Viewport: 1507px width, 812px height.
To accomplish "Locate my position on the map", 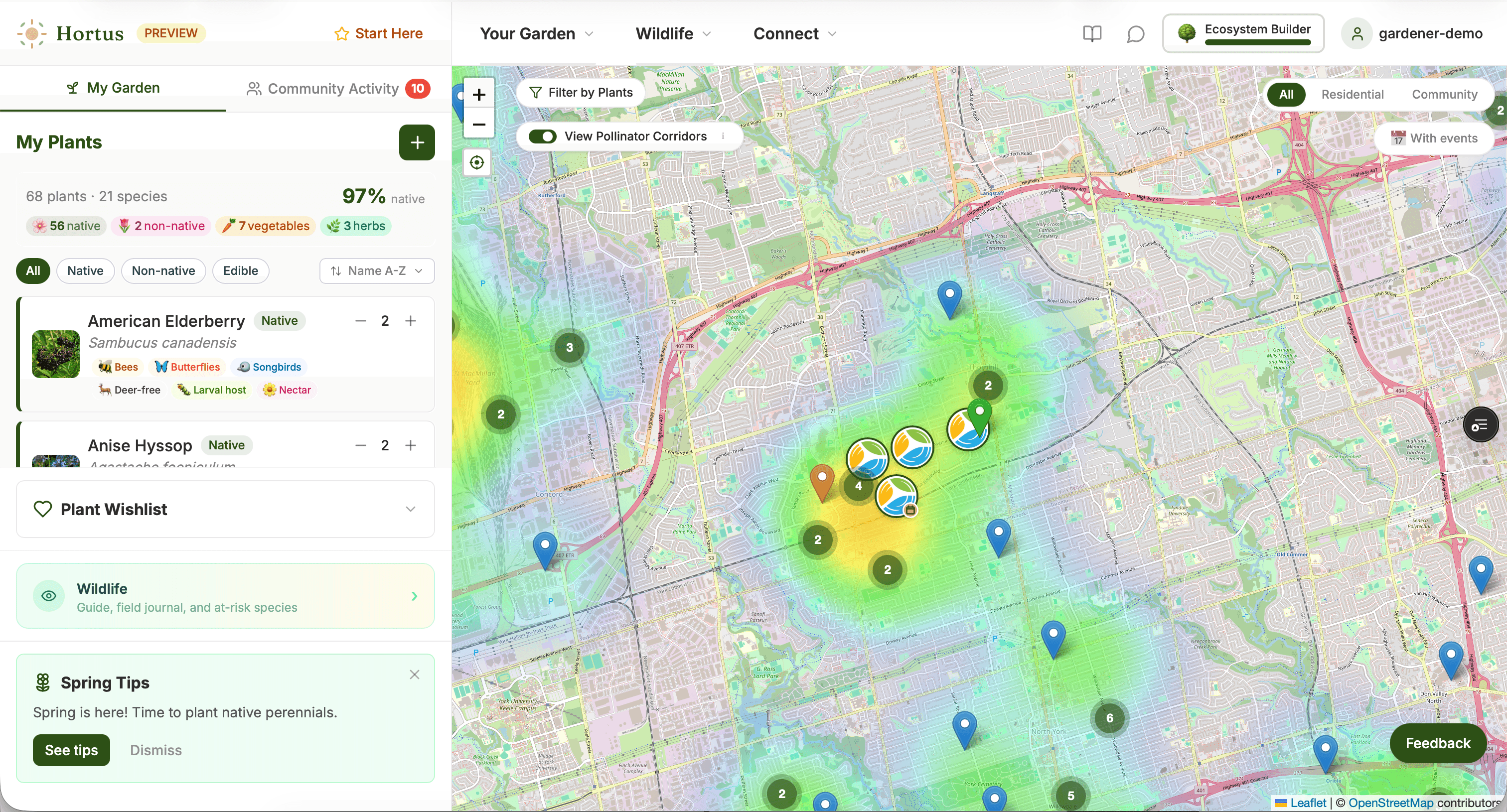I will [477, 162].
